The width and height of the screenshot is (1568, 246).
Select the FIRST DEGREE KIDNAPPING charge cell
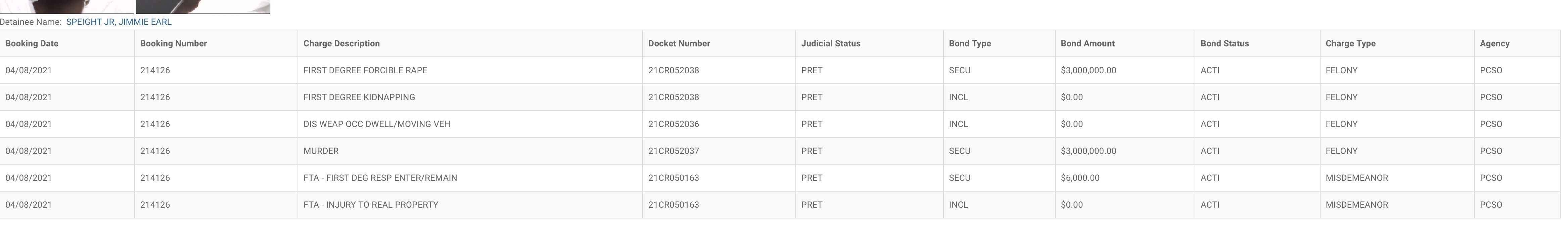470,97
